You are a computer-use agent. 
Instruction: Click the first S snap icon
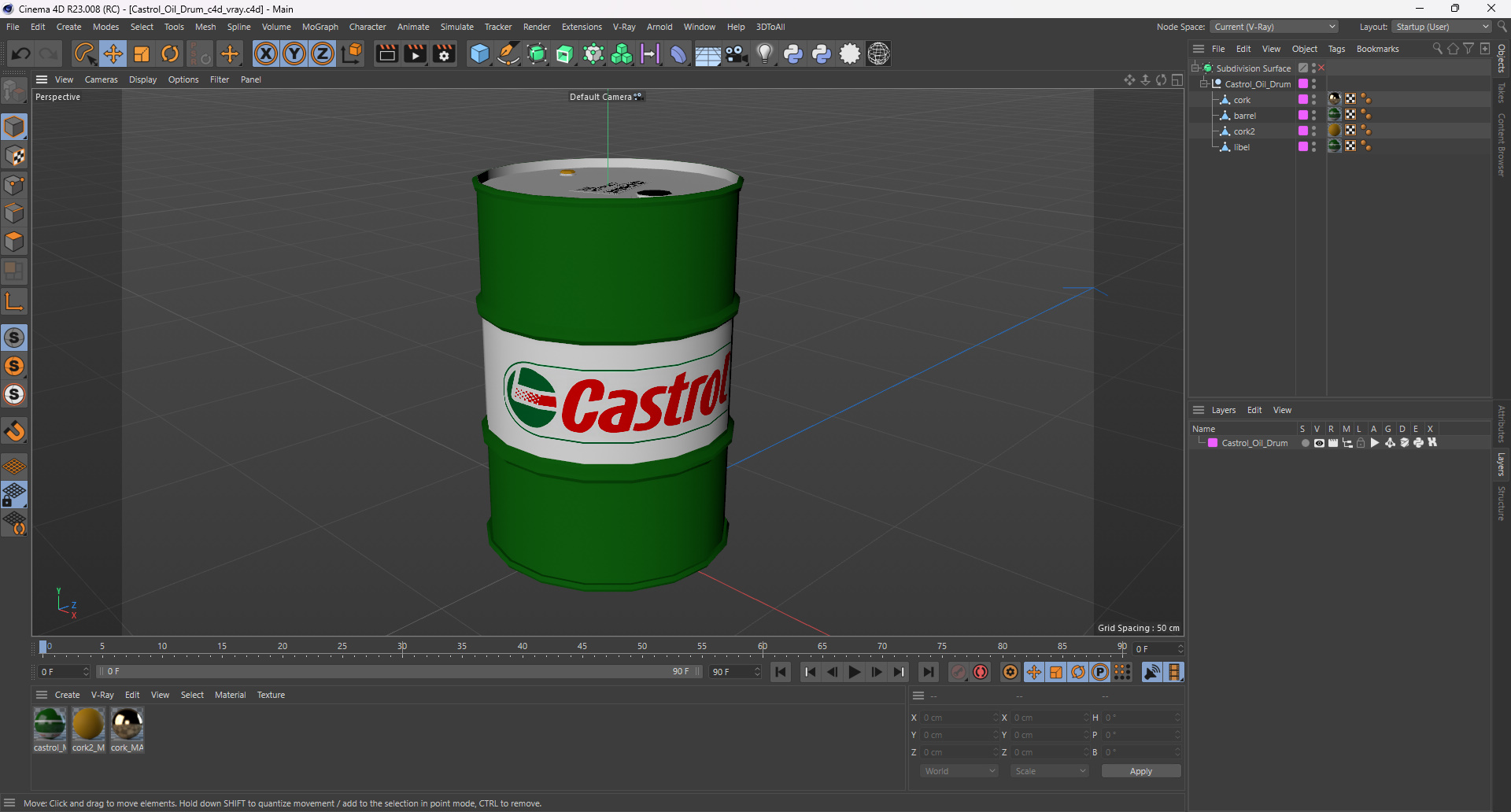point(14,338)
